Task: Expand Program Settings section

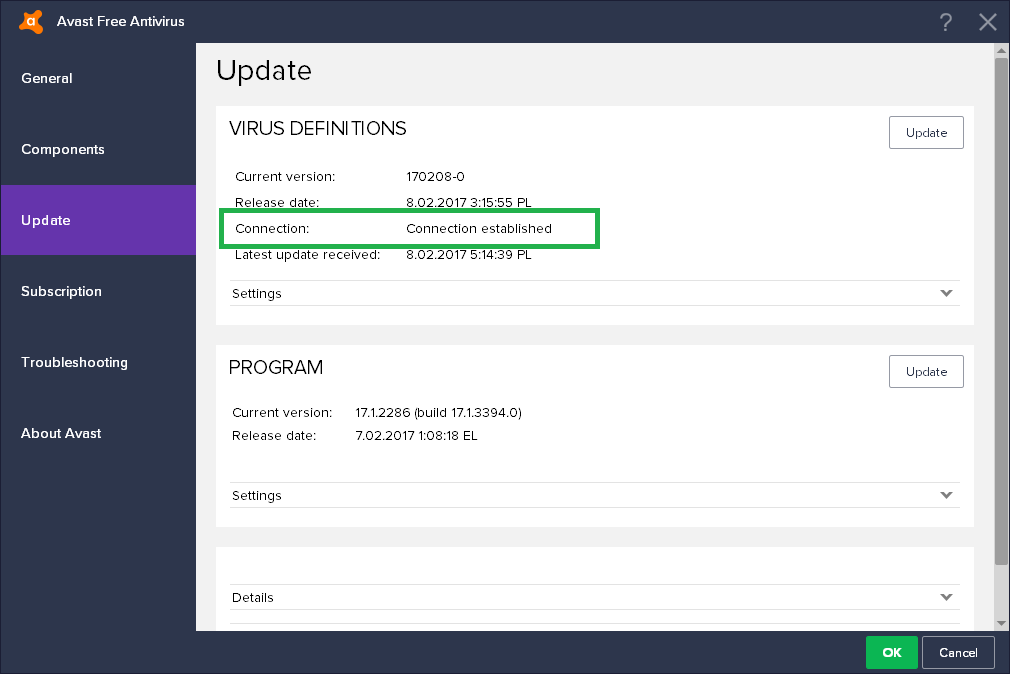Action: coord(595,495)
